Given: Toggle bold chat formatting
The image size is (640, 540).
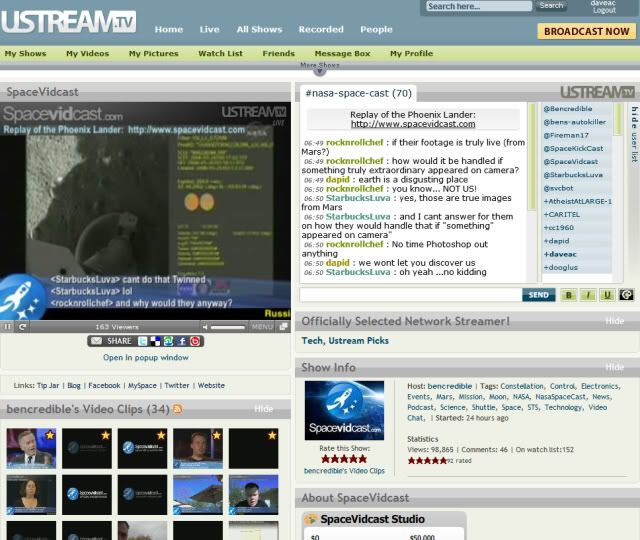Looking at the screenshot, I should coord(568,295).
